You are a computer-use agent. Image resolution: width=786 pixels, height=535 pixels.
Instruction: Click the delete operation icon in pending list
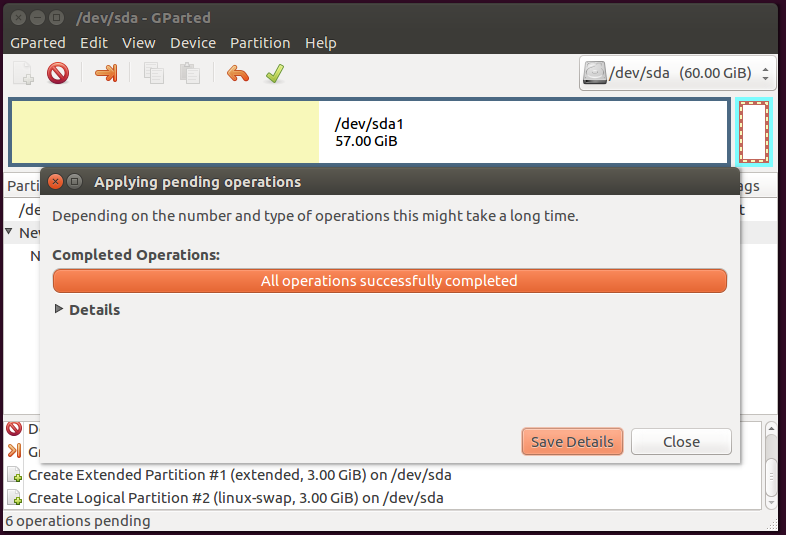pyautogui.click(x=14, y=429)
